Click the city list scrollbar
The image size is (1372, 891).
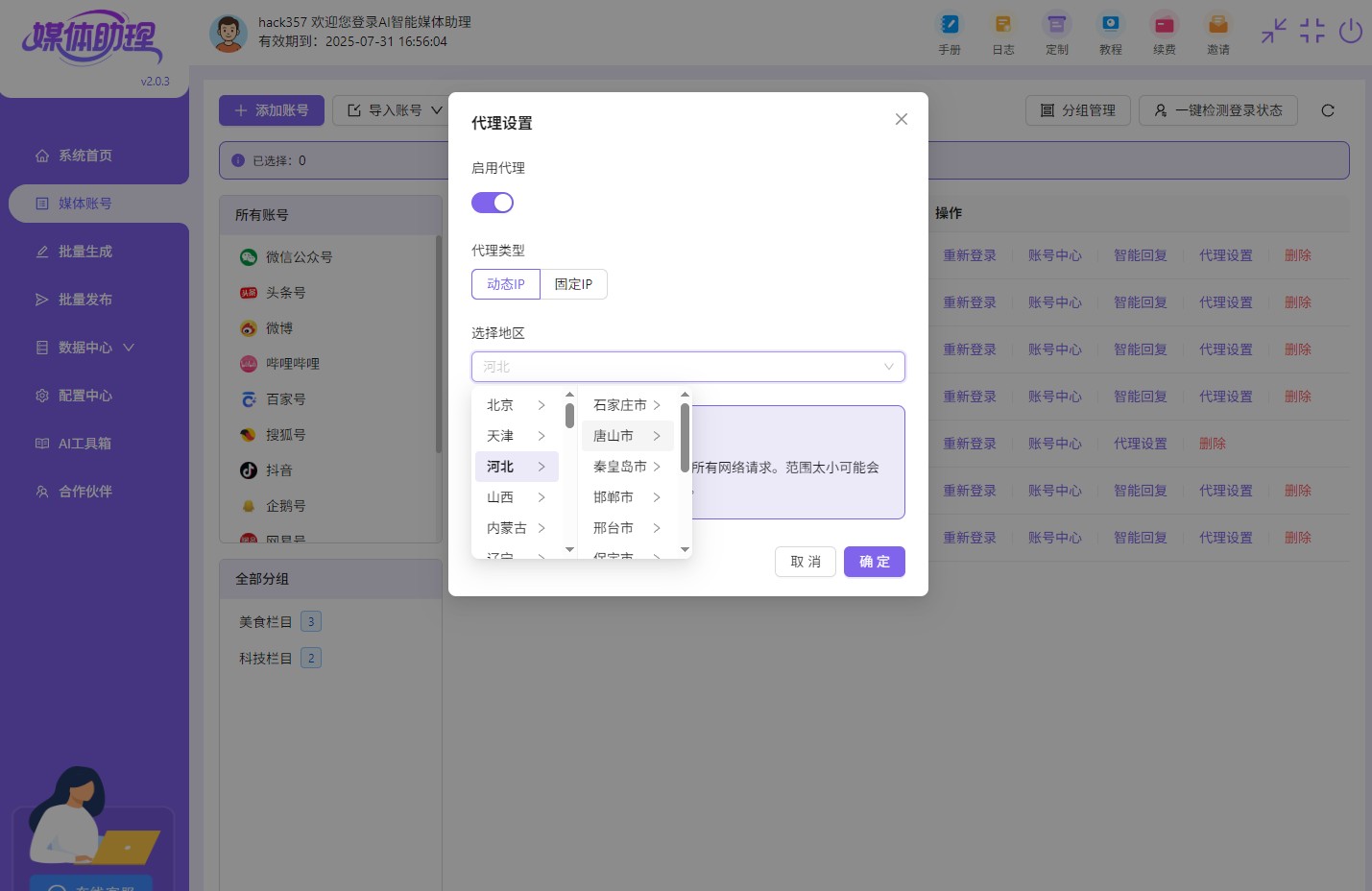click(x=685, y=438)
